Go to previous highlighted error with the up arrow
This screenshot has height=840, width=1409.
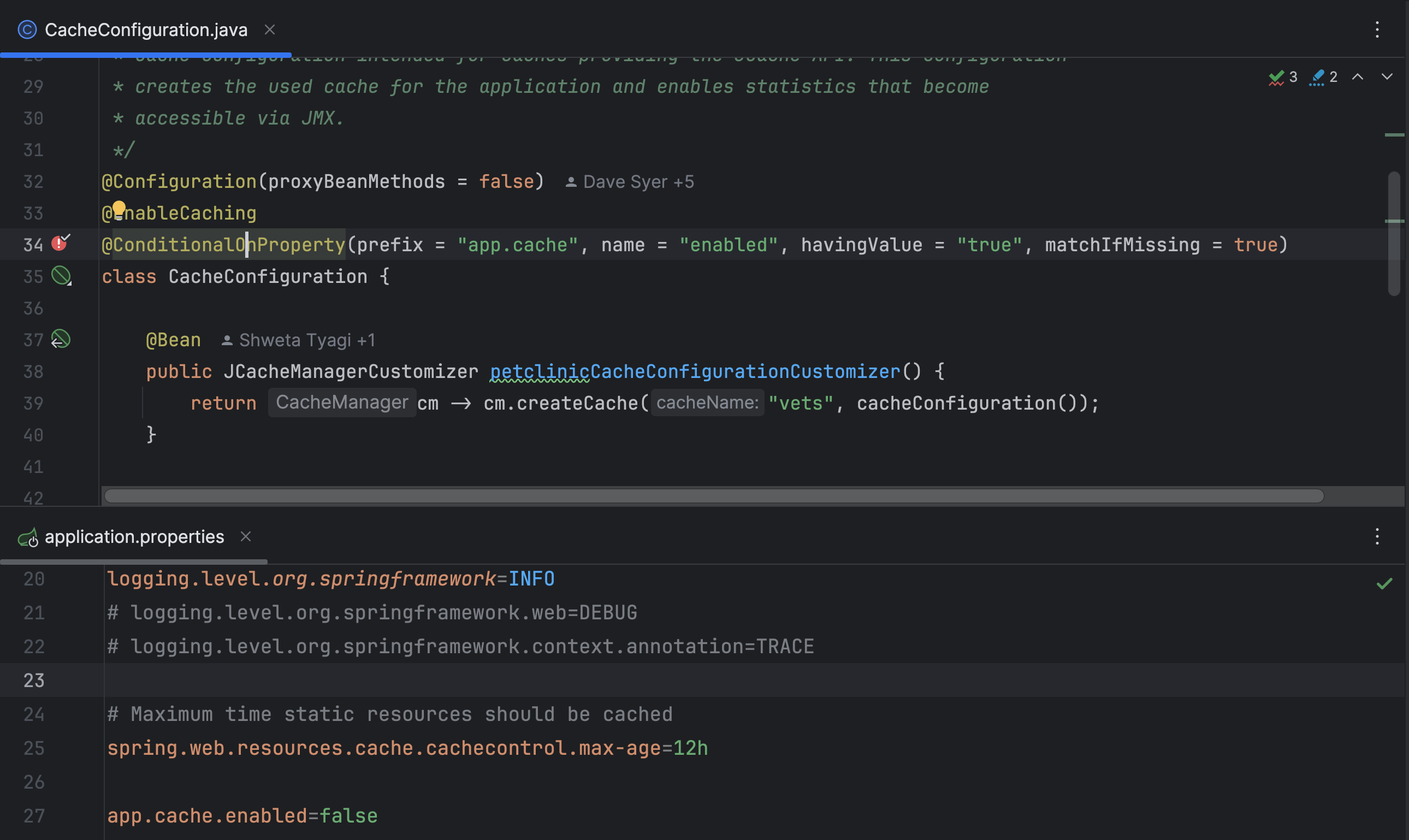(x=1358, y=77)
